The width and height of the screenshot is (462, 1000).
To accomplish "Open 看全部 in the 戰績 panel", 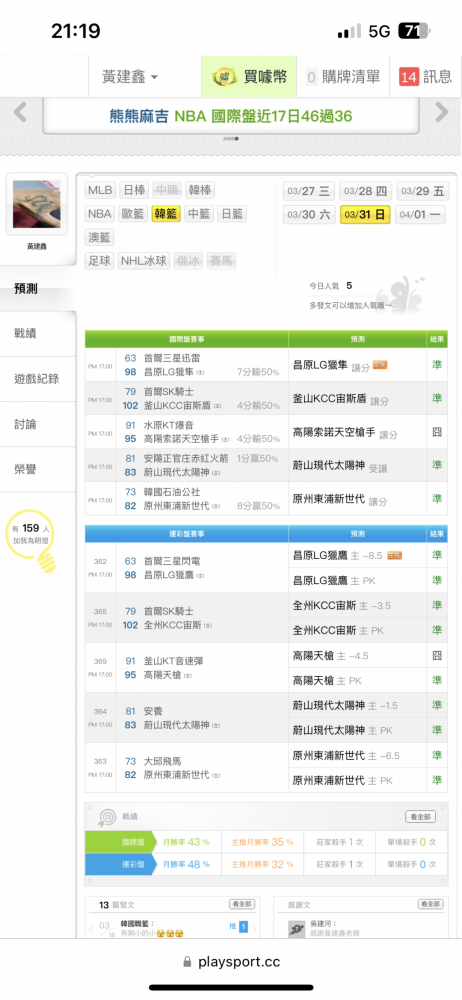I will [421, 816].
